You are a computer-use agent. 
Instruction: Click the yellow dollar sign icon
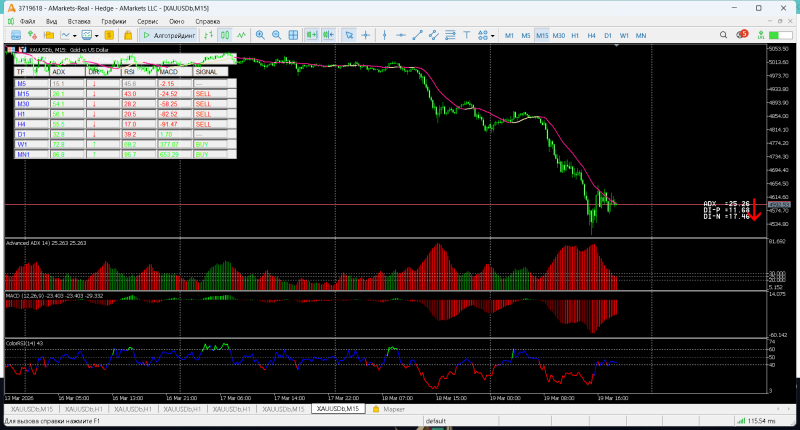109,35
